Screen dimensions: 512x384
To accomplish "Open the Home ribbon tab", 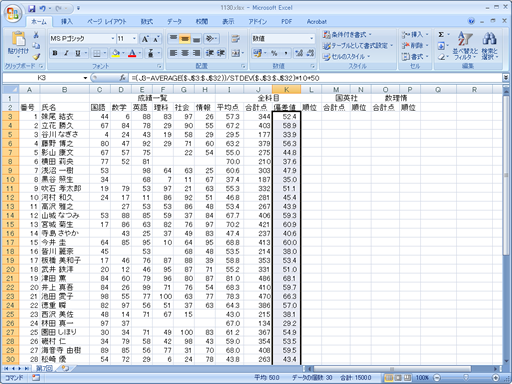I will click(x=39, y=22).
